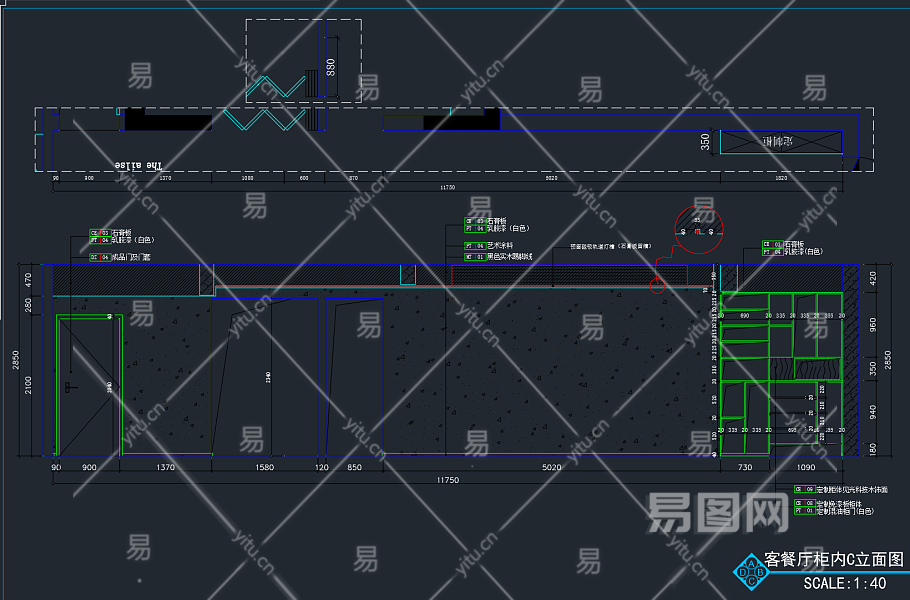Select the 350 dimension beside plan cabinet
Screen dimensions: 910x600
click(x=705, y=142)
